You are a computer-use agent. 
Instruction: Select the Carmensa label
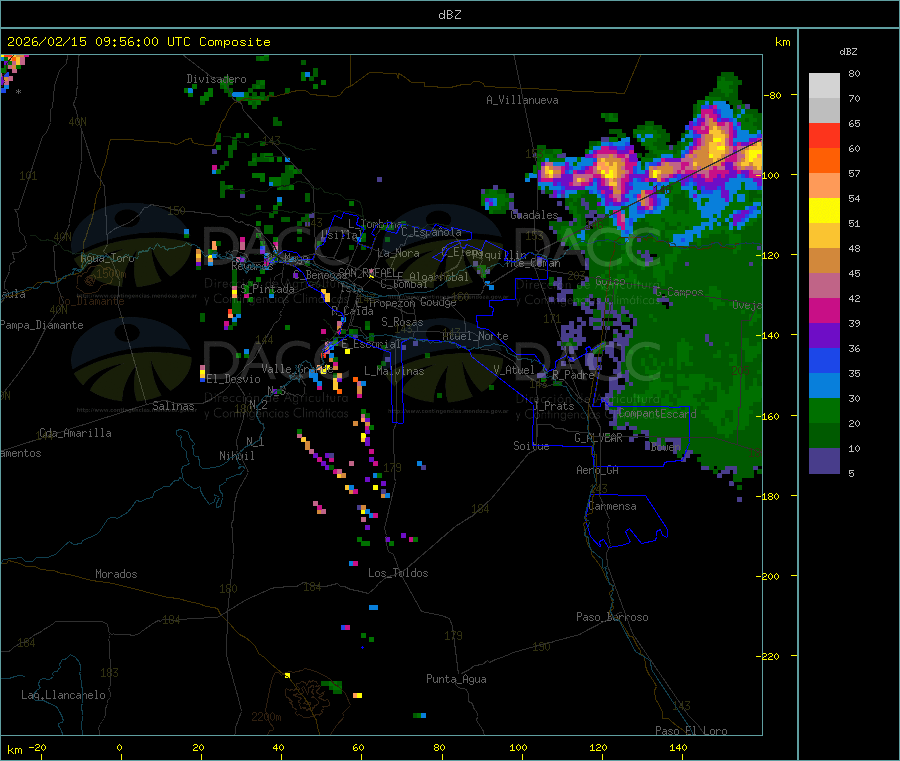612,506
